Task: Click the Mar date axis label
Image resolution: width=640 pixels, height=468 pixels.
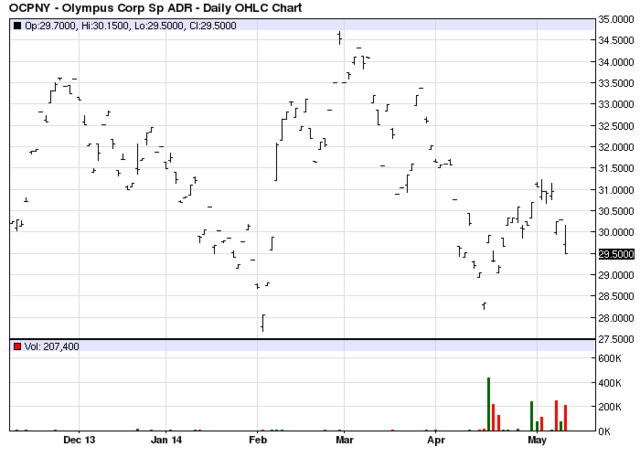Action: click(x=344, y=440)
